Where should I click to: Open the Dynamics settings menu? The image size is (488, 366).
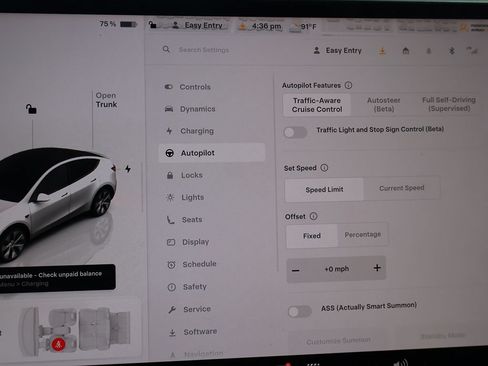coord(197,109)
